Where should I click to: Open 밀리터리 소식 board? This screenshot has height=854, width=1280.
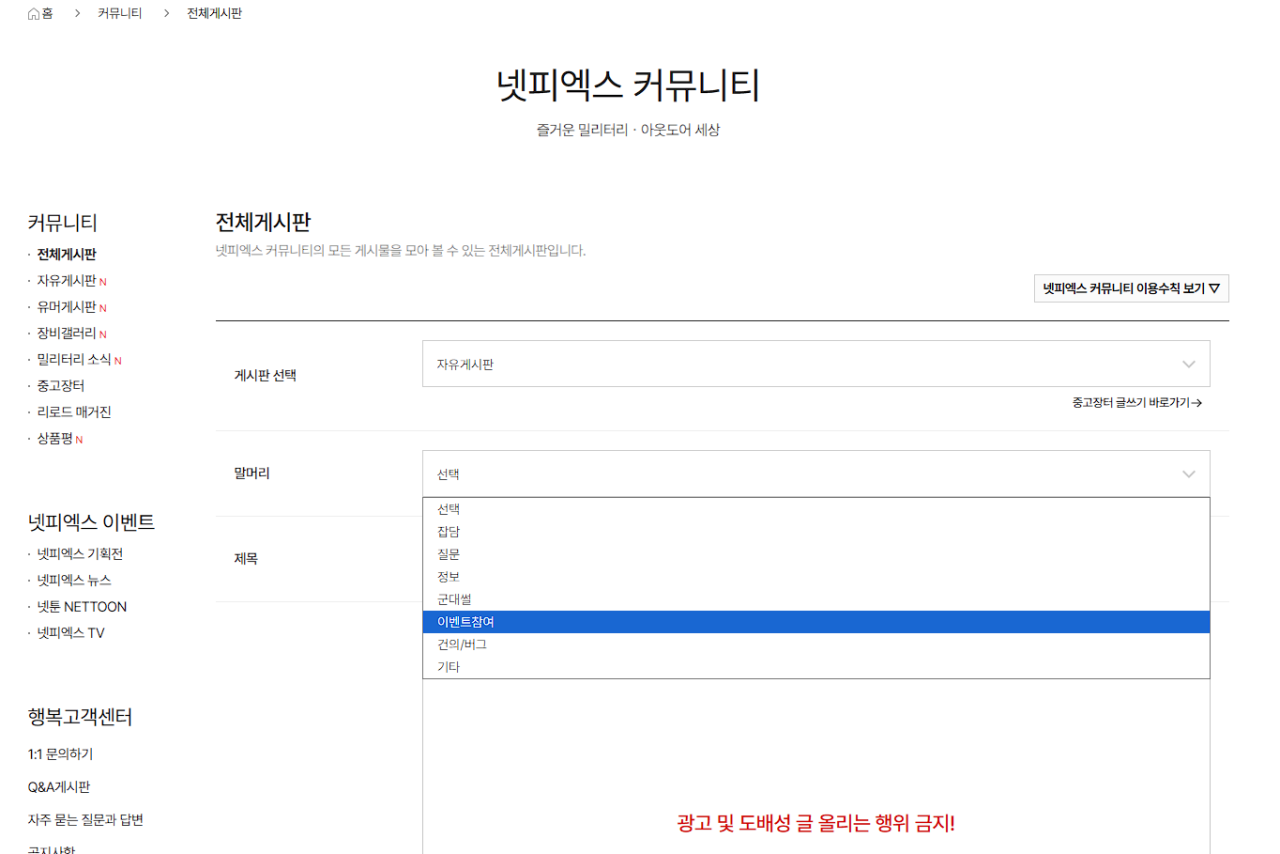click(x=74, y=359)
